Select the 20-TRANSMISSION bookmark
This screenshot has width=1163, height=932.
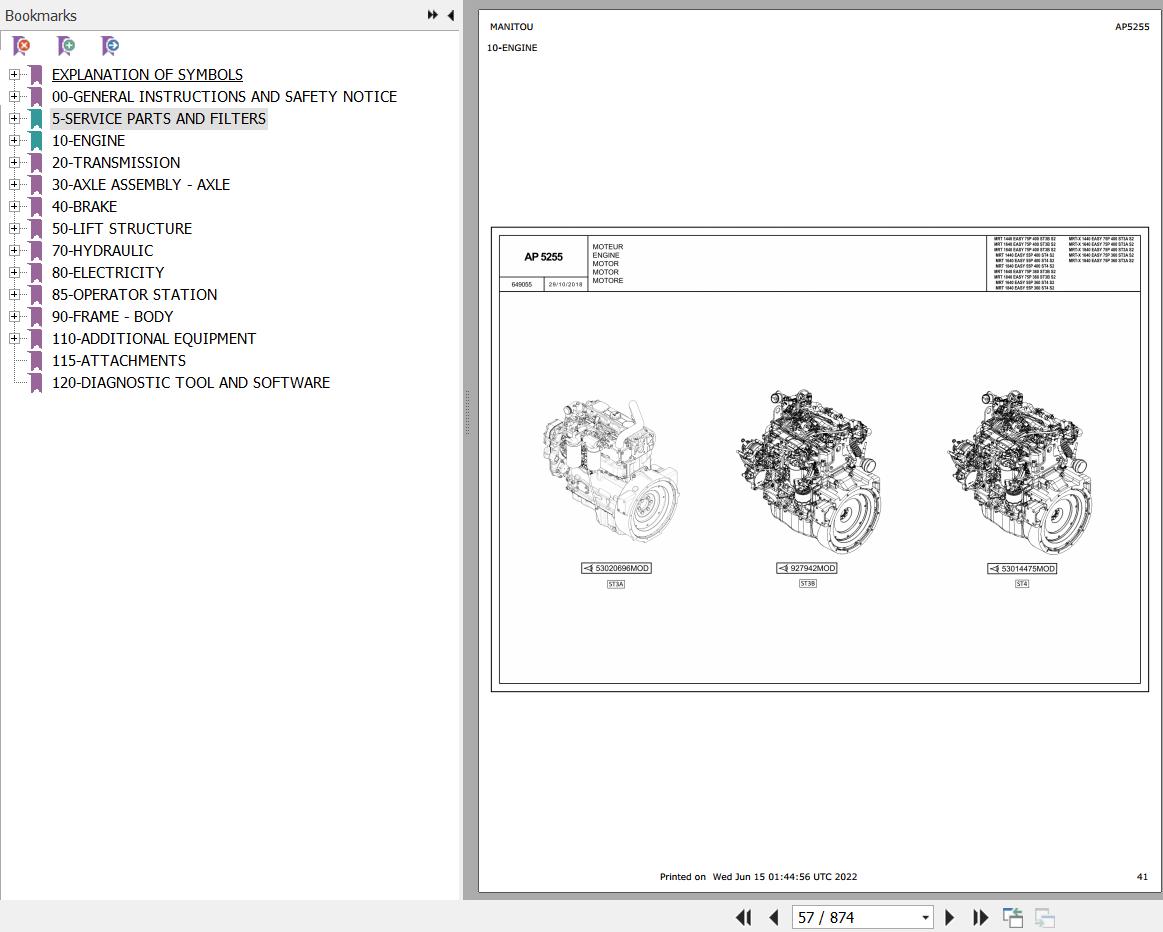tap(116, 162)
